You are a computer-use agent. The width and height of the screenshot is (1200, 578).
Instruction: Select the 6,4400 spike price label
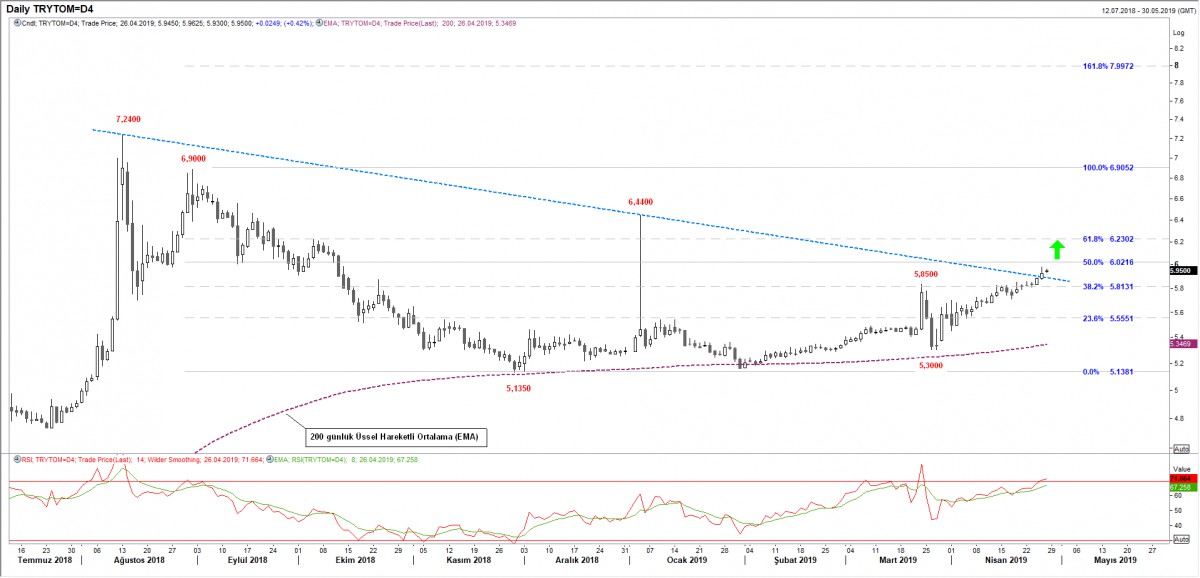[640, 202]
